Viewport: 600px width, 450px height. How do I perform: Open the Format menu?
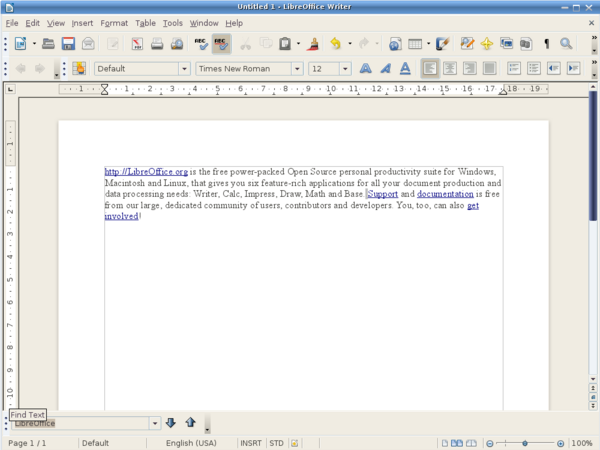113,22
